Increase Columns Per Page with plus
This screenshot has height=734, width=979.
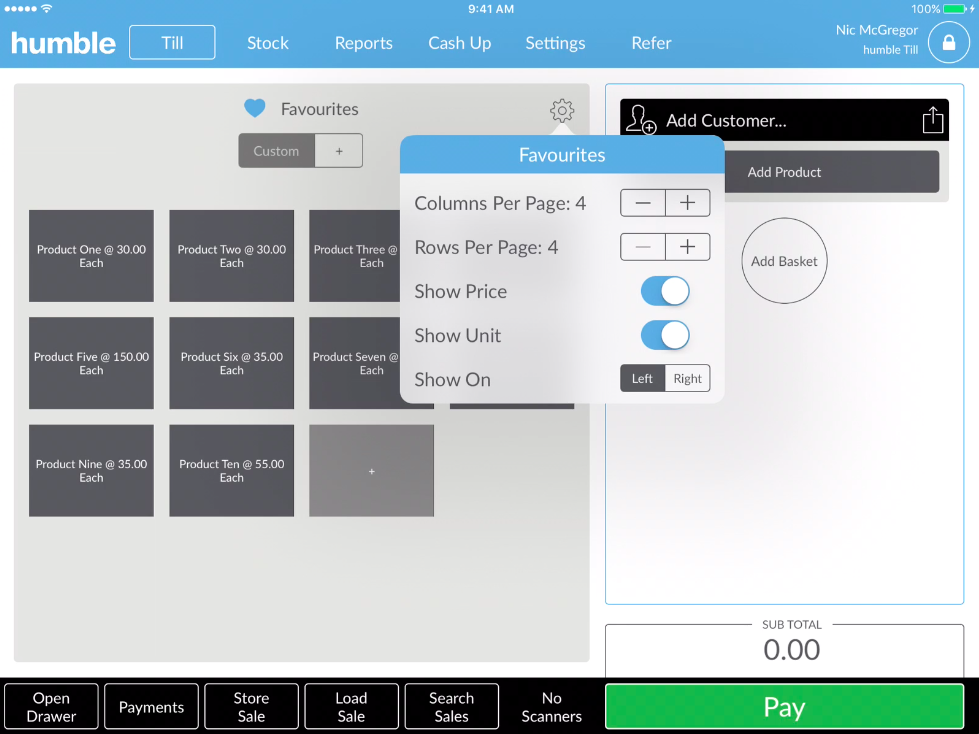coord(687,203)
